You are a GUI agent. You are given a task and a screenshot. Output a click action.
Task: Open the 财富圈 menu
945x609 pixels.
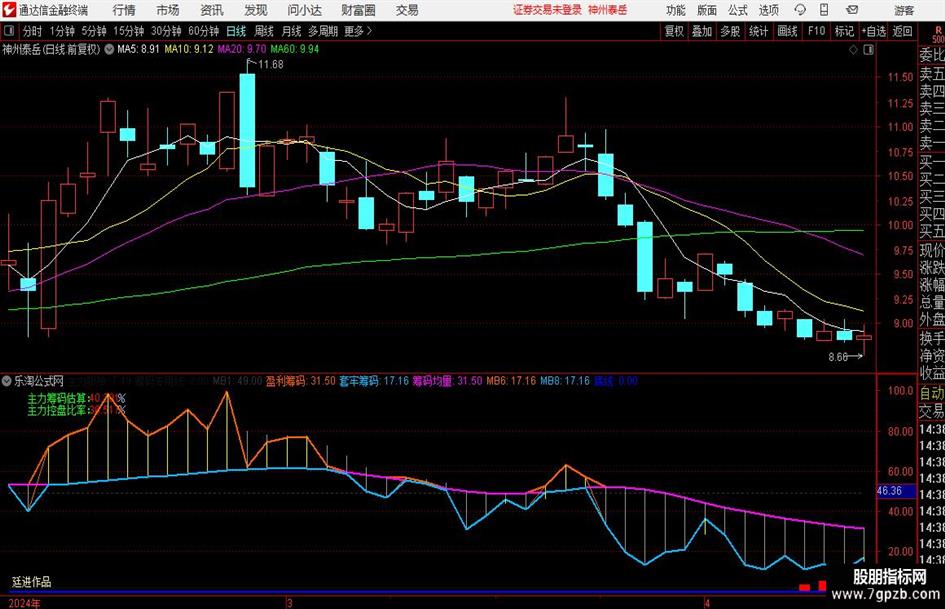[358, 10]
